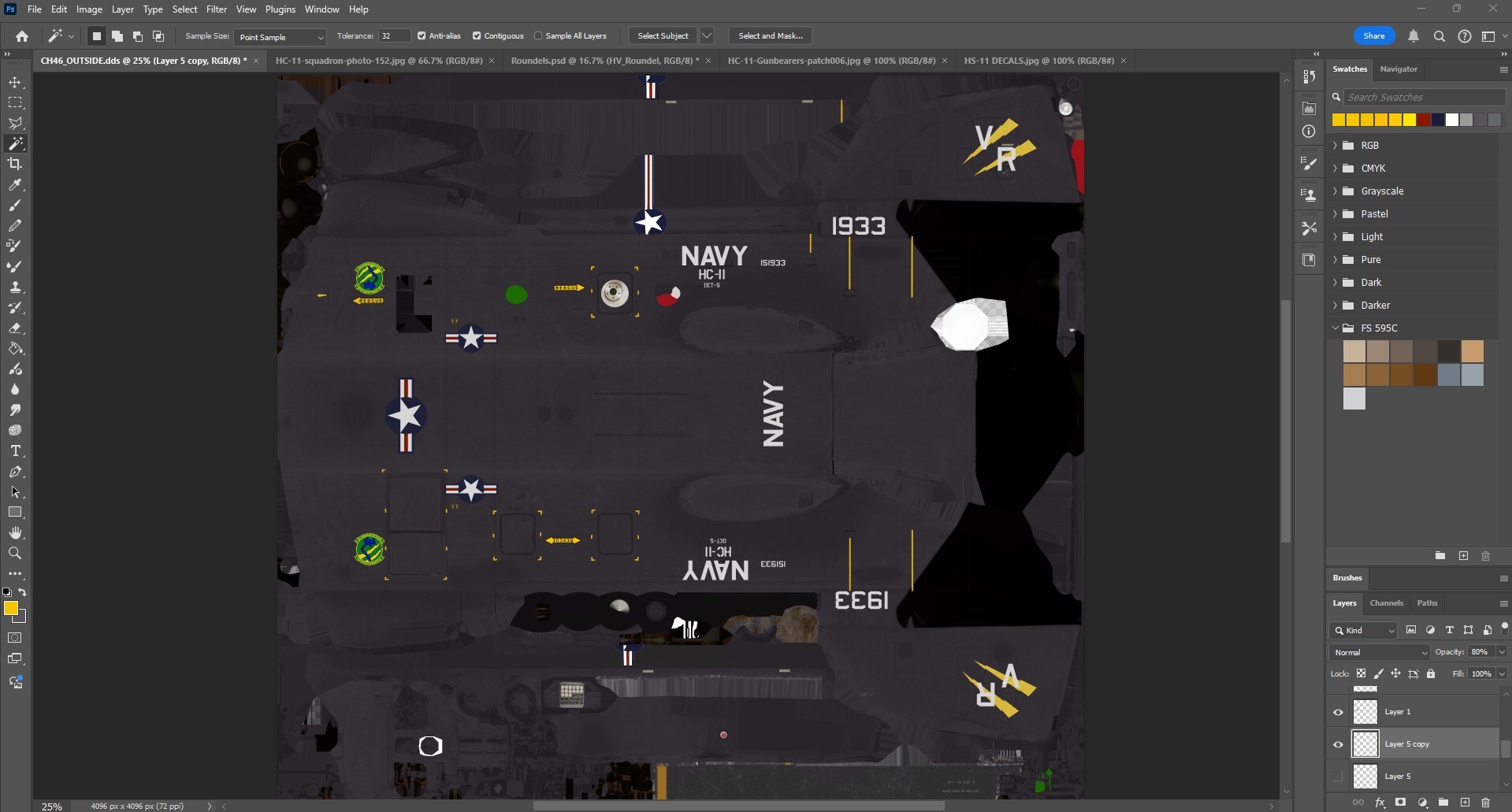Open the Sample Size dropdown

(280, 37)
